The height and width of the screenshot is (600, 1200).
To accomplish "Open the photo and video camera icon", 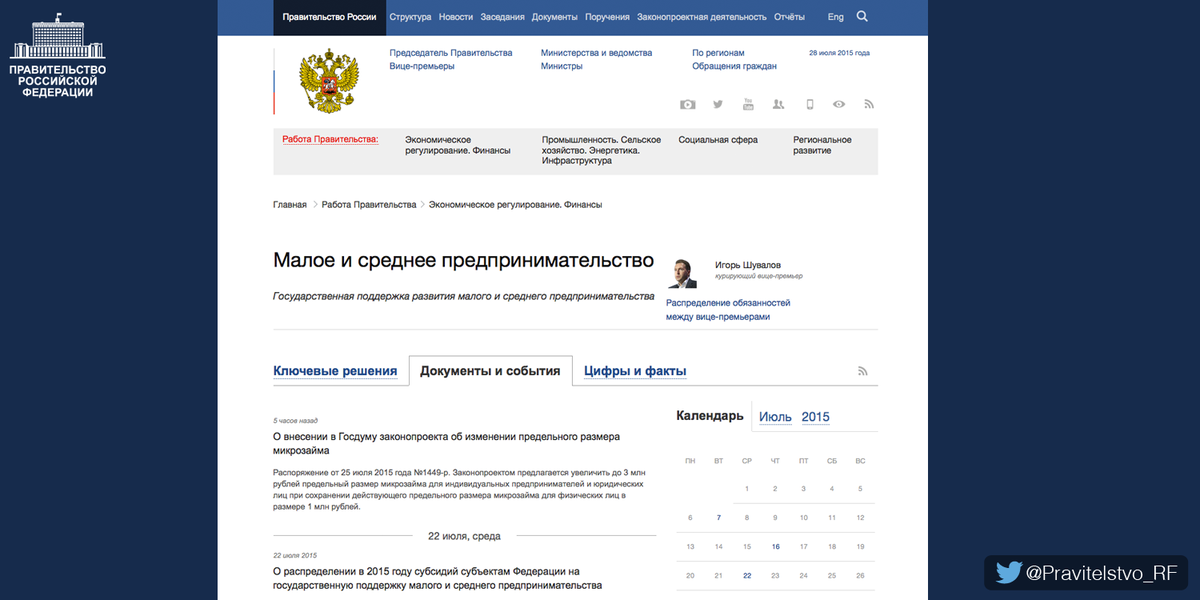I will click(687, 104).
